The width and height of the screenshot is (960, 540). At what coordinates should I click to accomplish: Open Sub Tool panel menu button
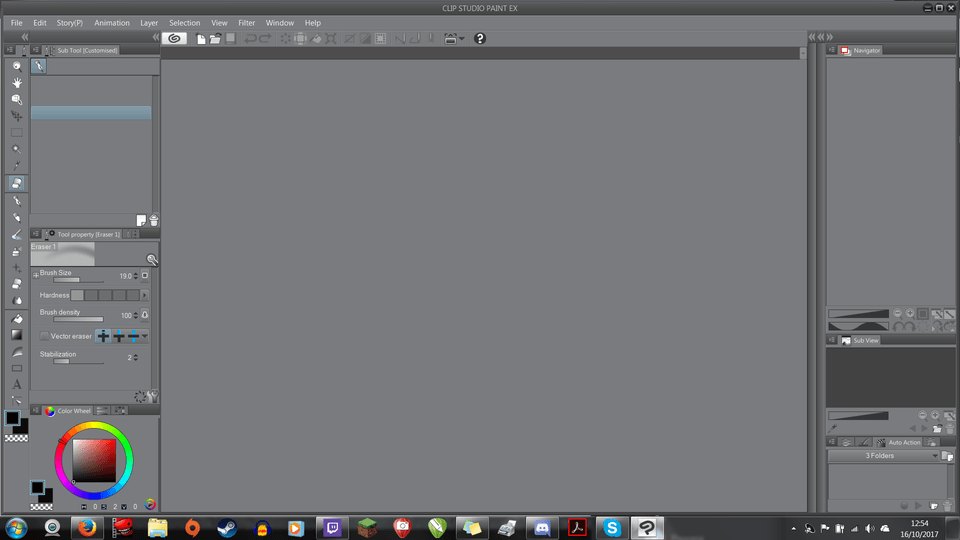tap(36, 50)
